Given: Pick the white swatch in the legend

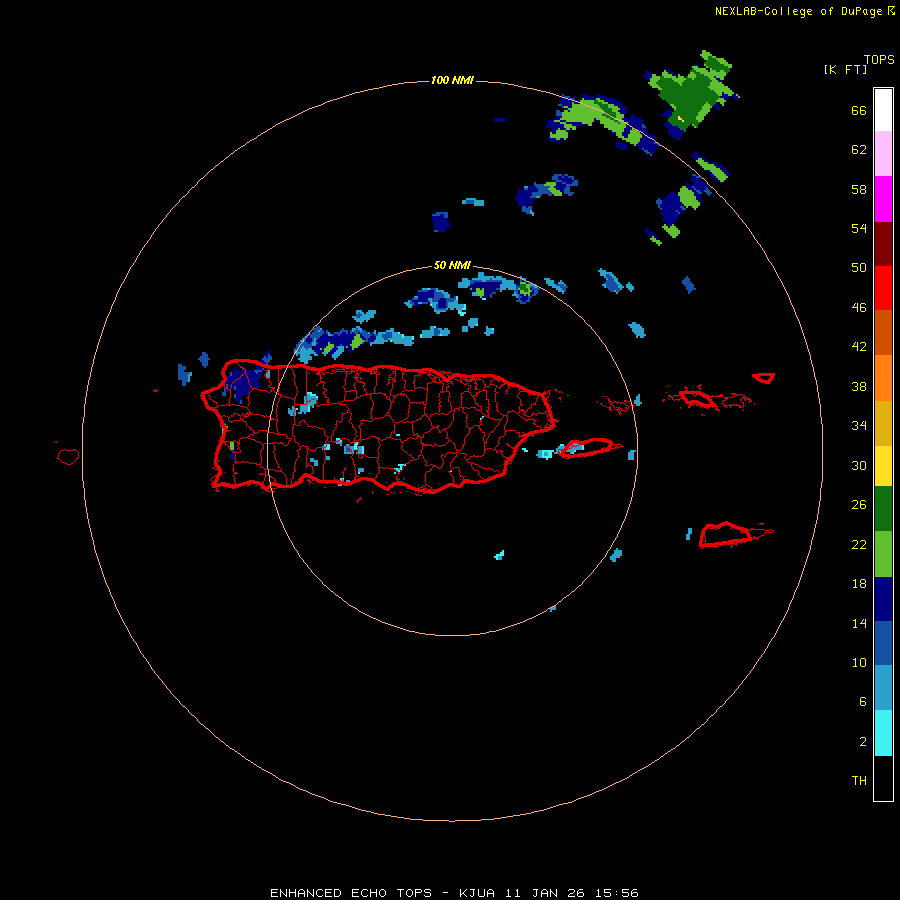Looking at the screenshot, I should [883, 110].
